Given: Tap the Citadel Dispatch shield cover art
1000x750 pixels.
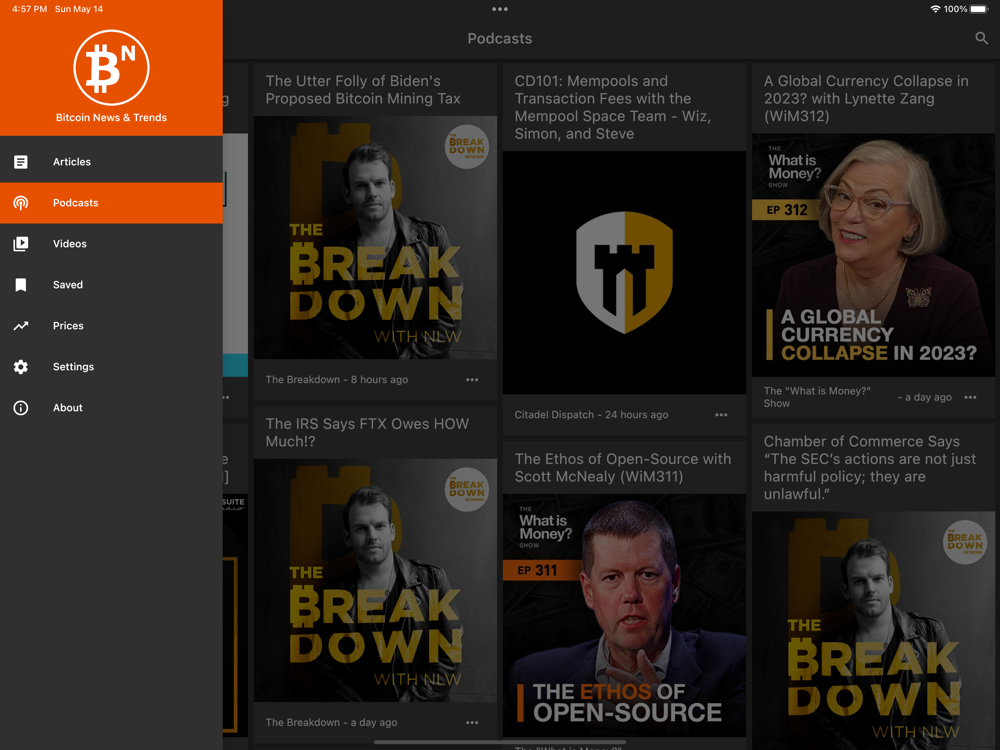Looking at the screenshot, I should (x=624, y=272).
